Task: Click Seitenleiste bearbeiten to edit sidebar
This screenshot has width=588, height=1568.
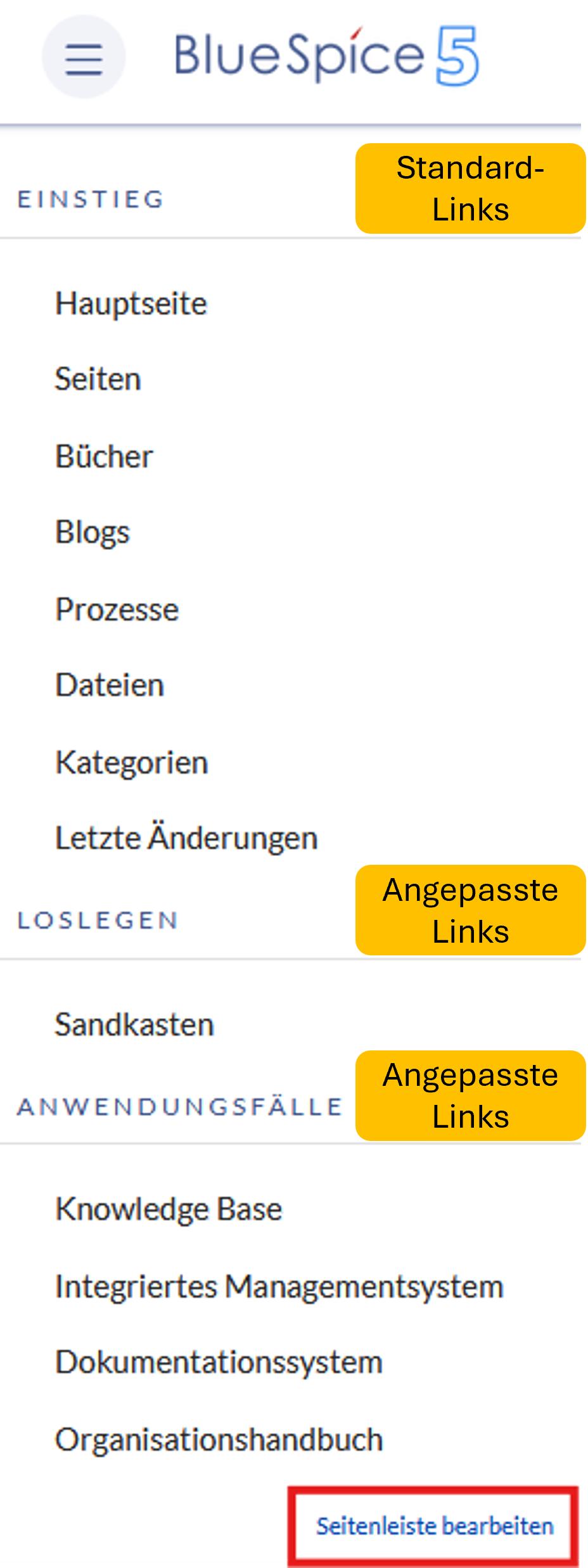Action: click(x=435, y=1526)
